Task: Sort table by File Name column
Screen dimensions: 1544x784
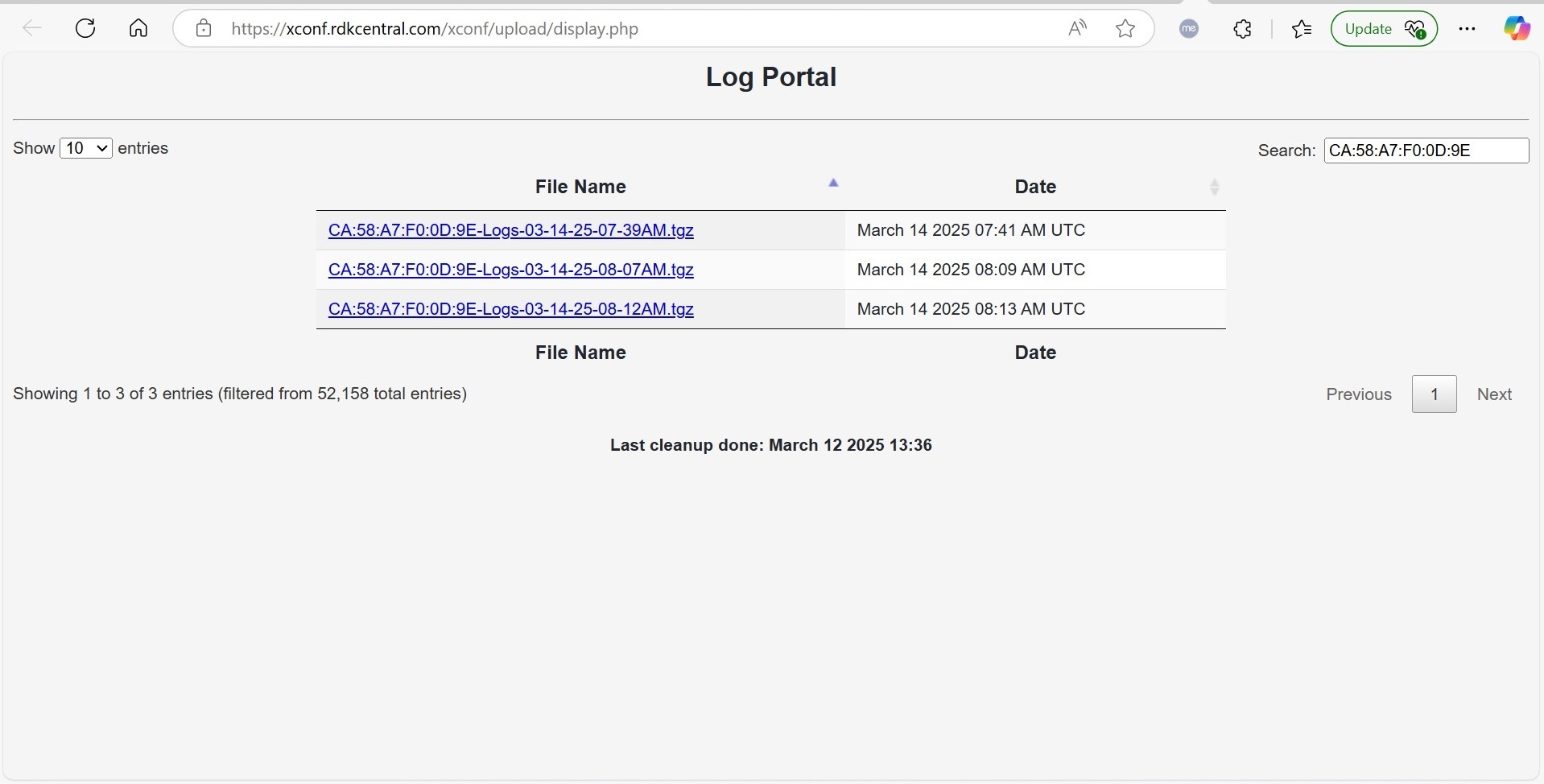Action: point(580,187)
